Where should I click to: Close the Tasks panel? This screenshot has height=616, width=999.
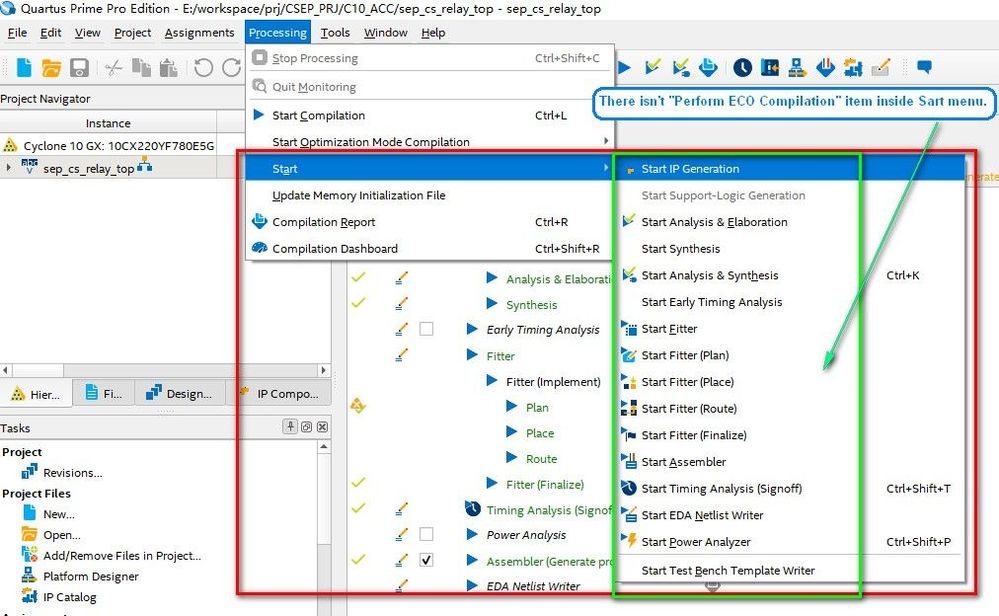tap(322, 427)
